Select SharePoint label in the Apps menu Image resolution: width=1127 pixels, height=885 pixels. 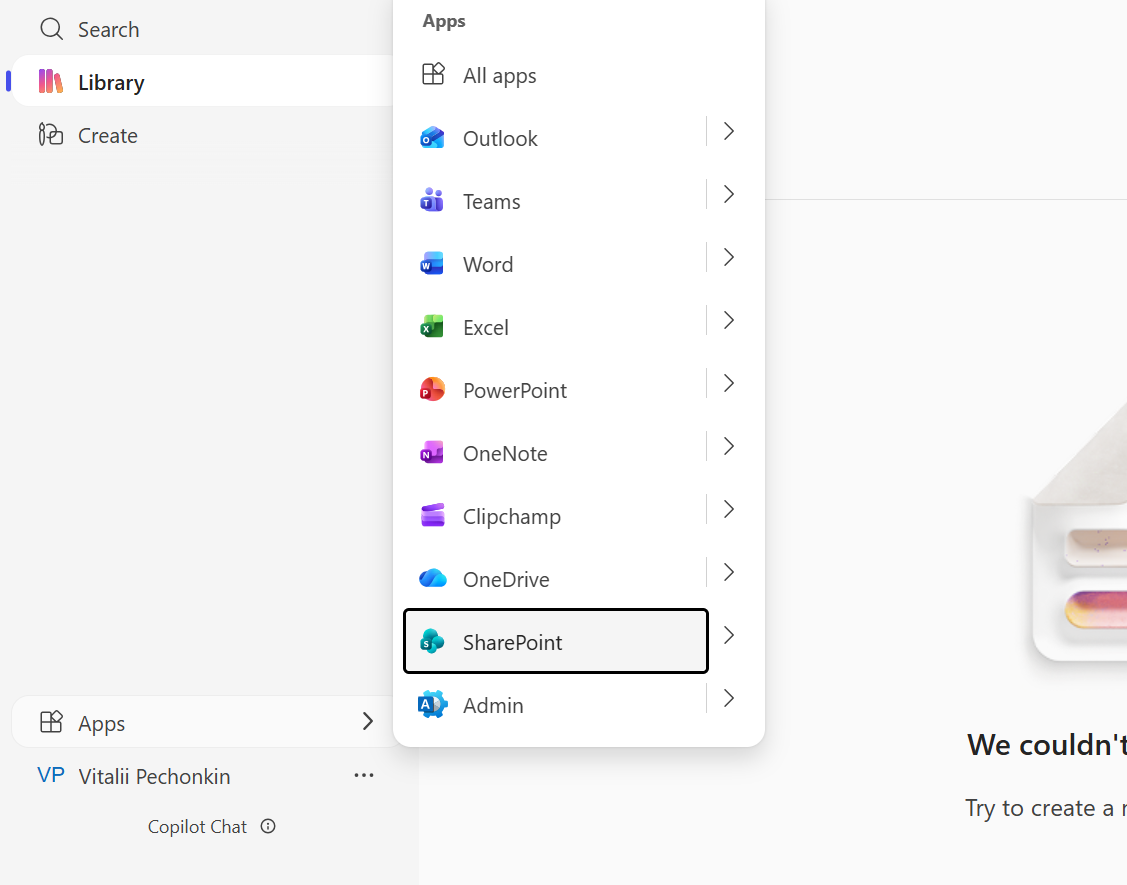point(512,642)
